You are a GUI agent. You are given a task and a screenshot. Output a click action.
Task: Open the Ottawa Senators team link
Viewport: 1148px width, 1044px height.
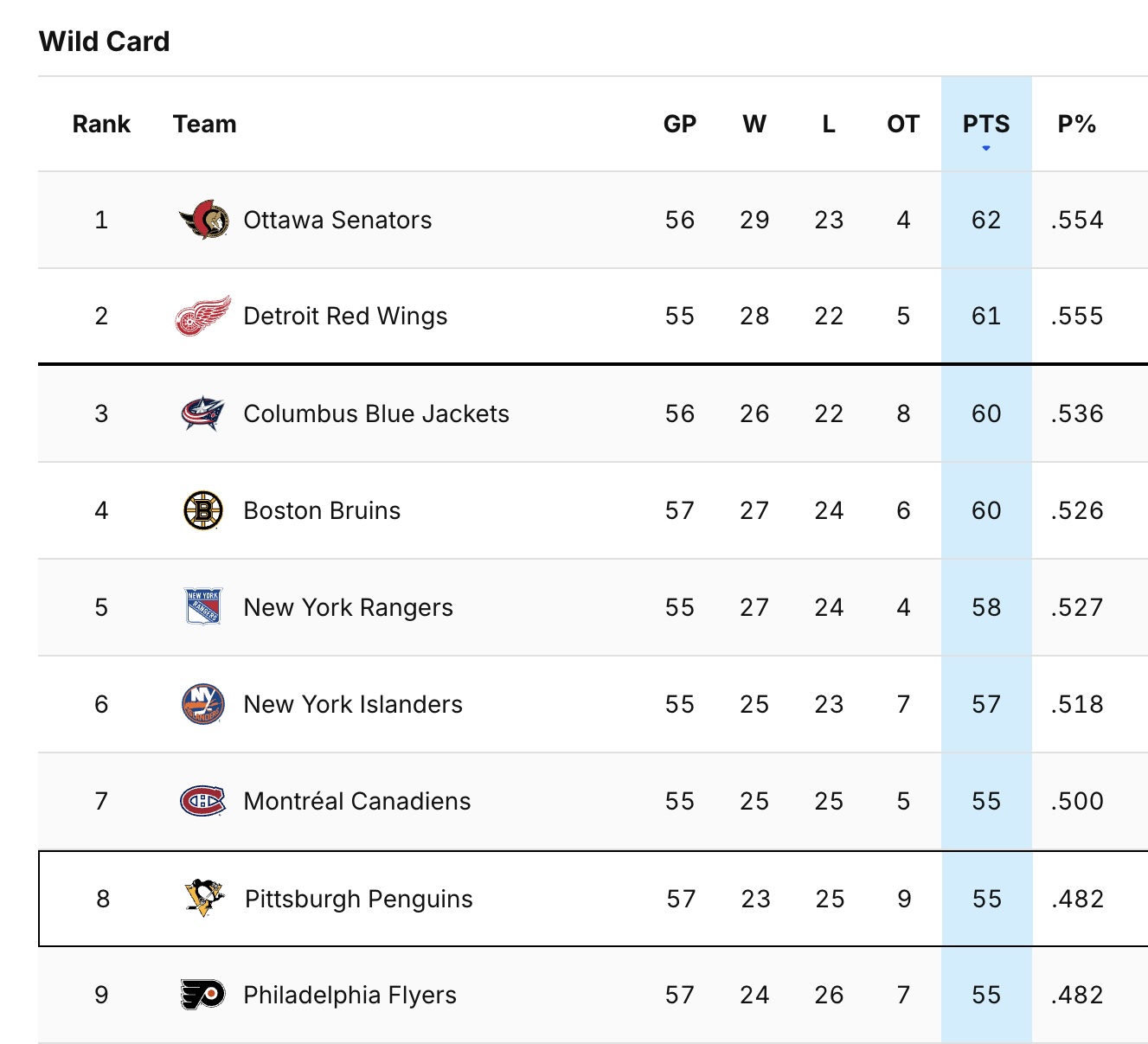337,220
